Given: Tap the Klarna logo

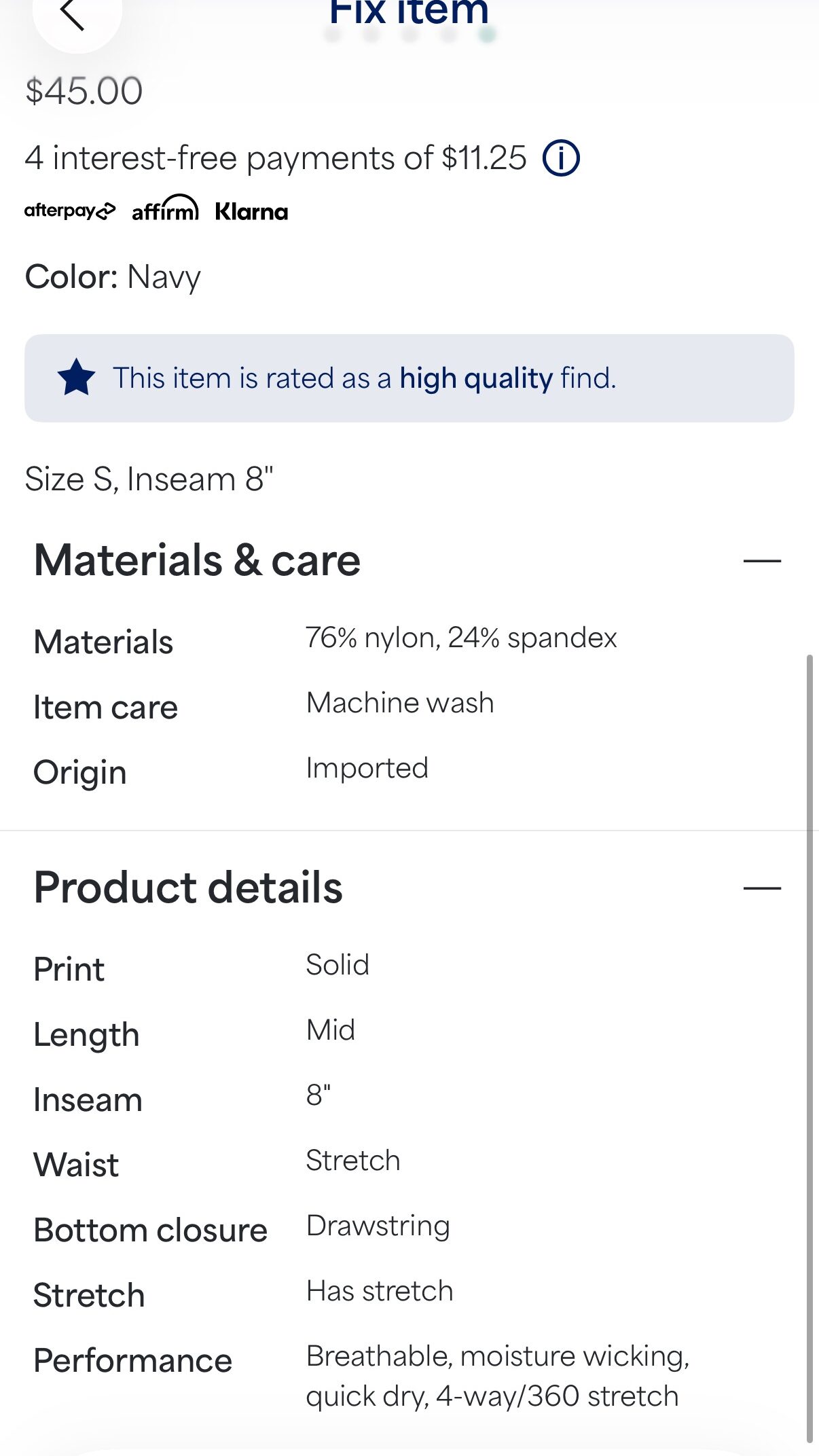Looking at the screenshot, I should [x=251, y=212].
